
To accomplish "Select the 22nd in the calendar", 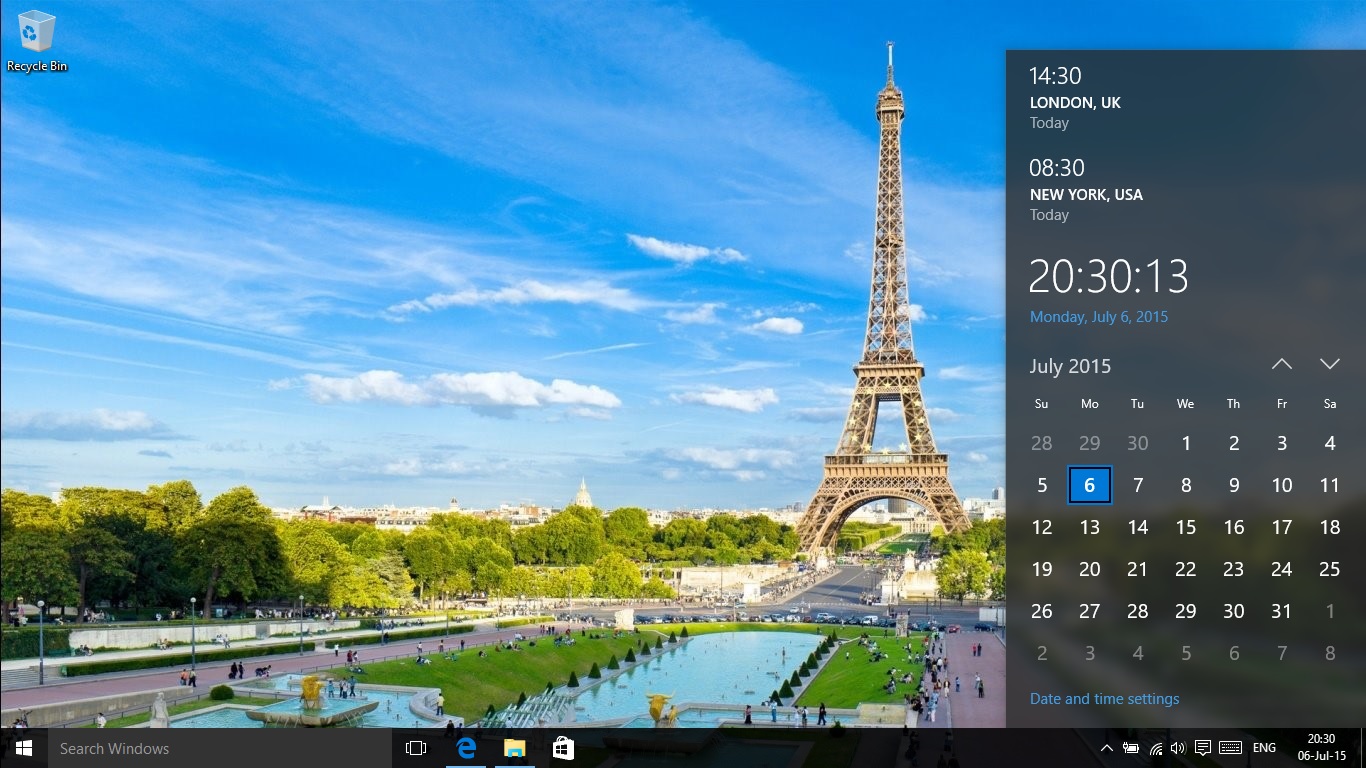I will (1186, 570).
